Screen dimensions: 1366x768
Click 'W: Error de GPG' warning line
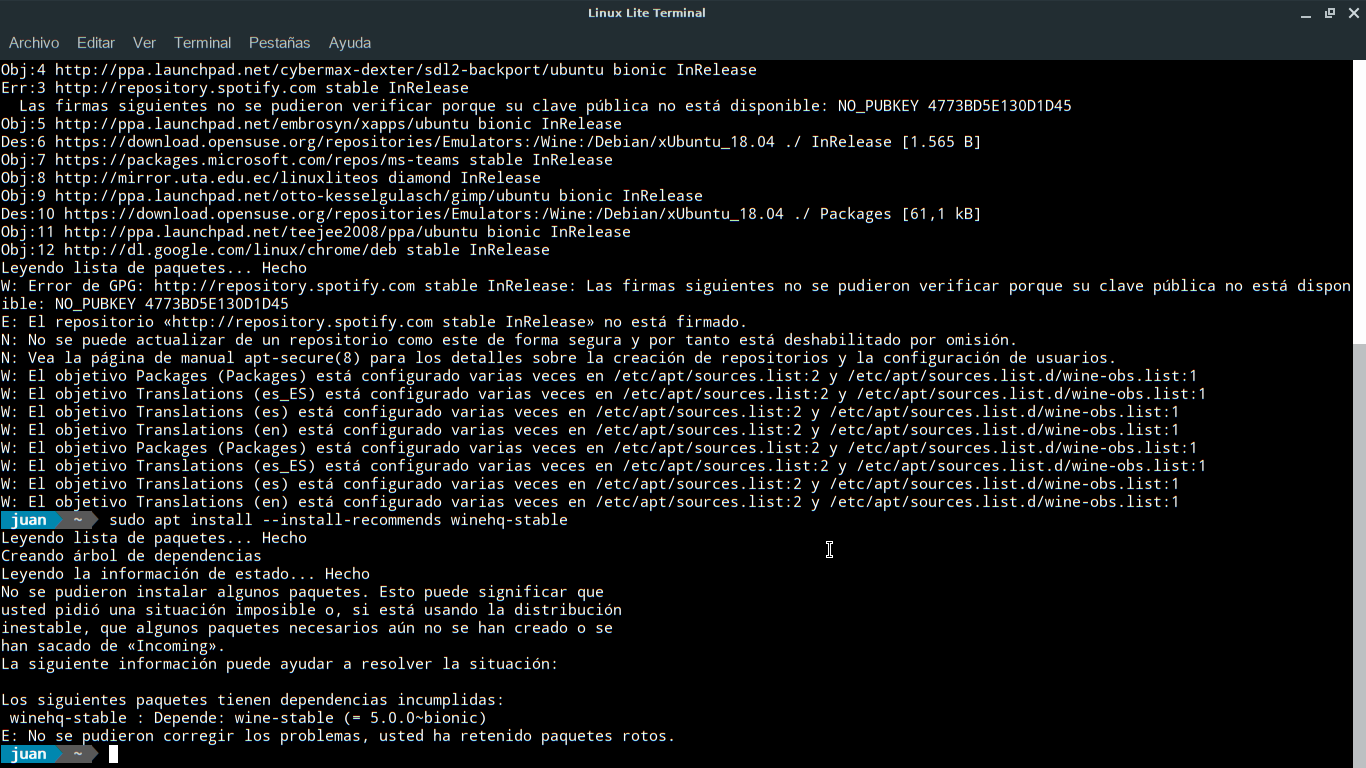coord(675,295)
